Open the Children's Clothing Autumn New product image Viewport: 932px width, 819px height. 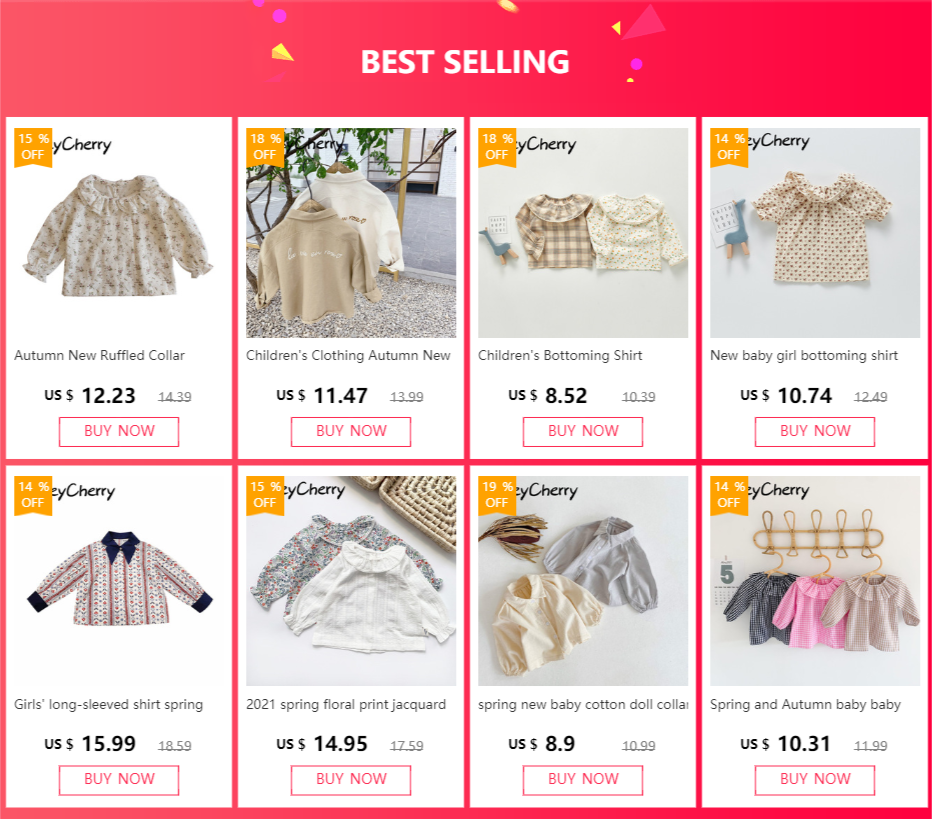pyautogui.click(x=351, y=233)
